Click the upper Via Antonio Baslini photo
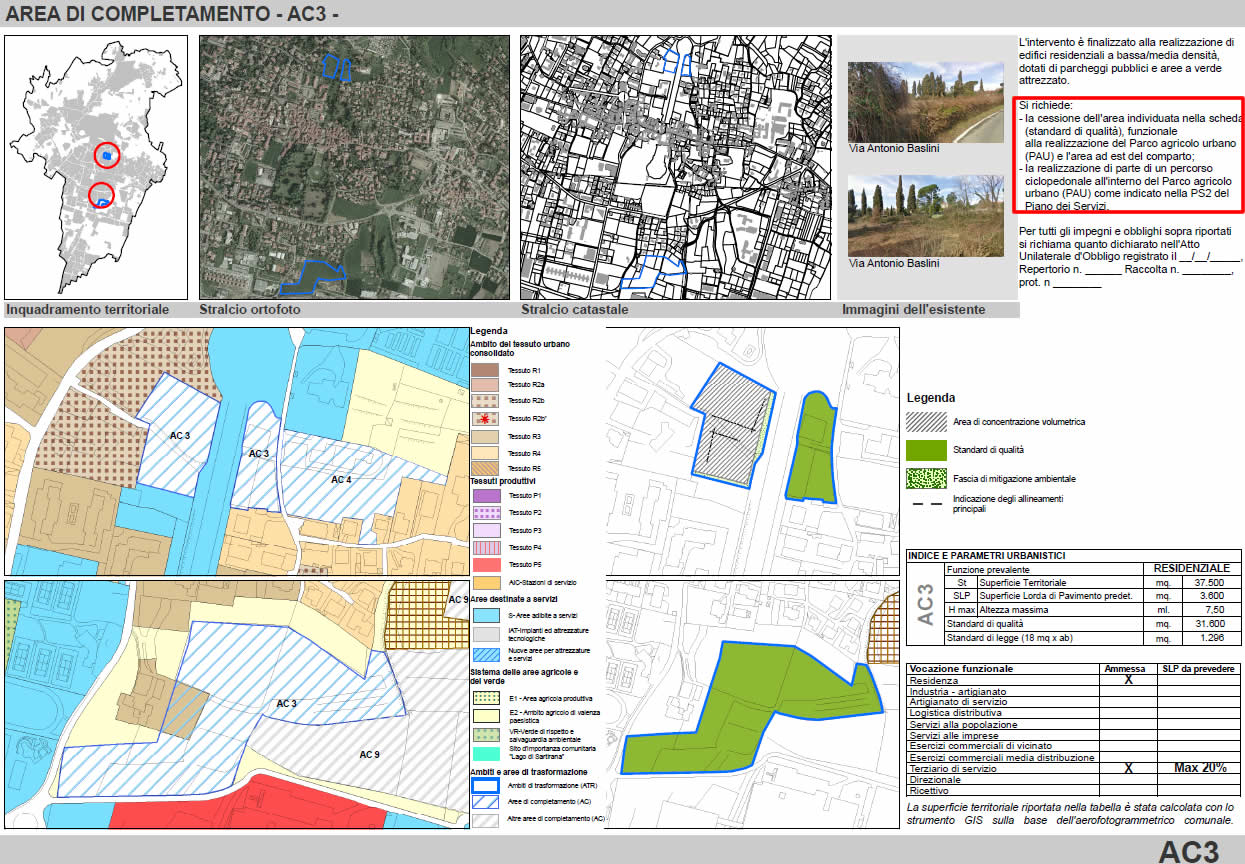Screen dimensions: 1245x864 pyautogui.click(x=926, y=102)
